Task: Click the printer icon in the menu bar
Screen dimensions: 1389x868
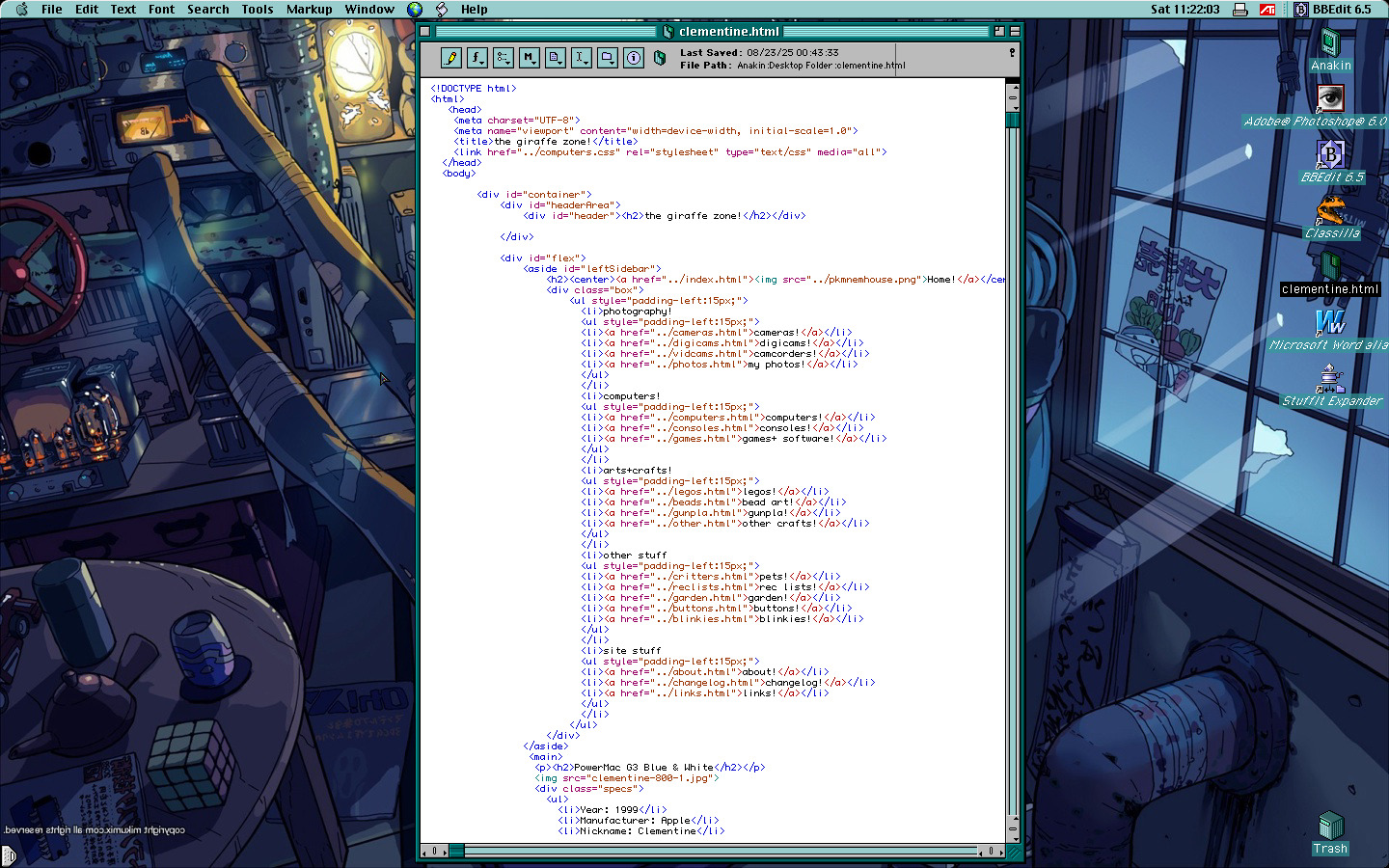Action: click(1240, 10)
